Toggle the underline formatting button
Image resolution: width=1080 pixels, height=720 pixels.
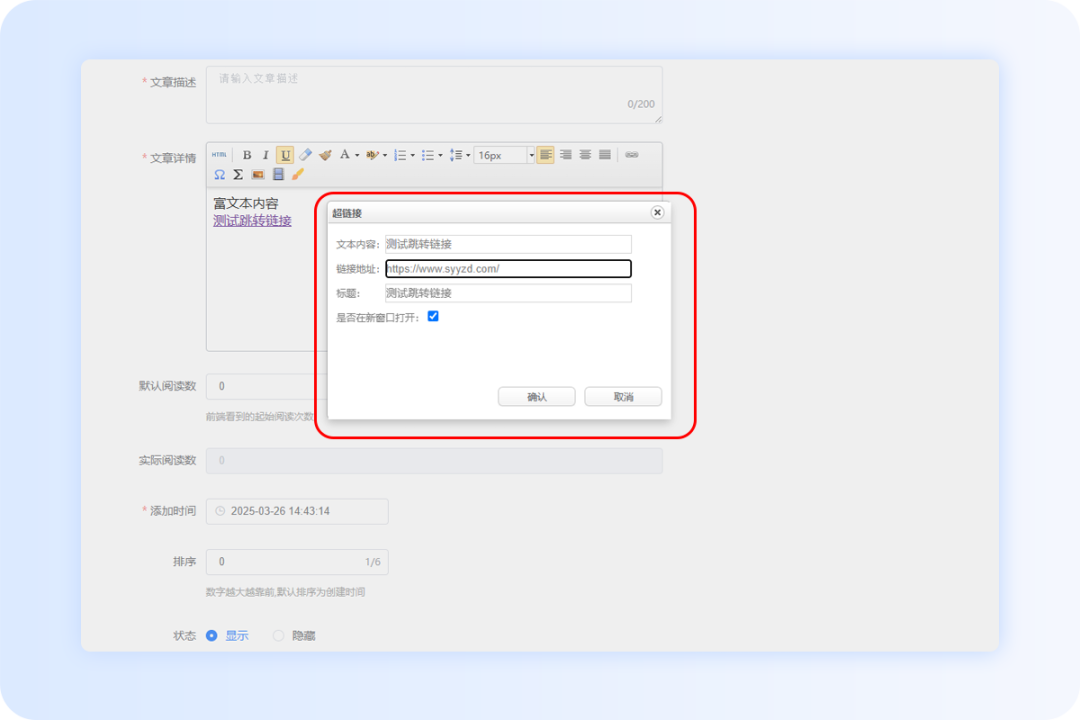285,155
